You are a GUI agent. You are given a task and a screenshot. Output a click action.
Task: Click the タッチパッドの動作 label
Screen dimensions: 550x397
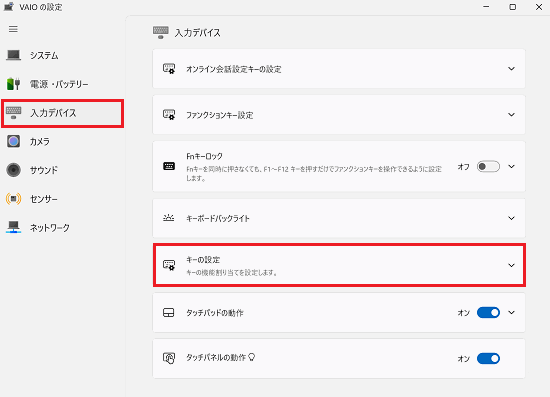(x=215, y=313)
